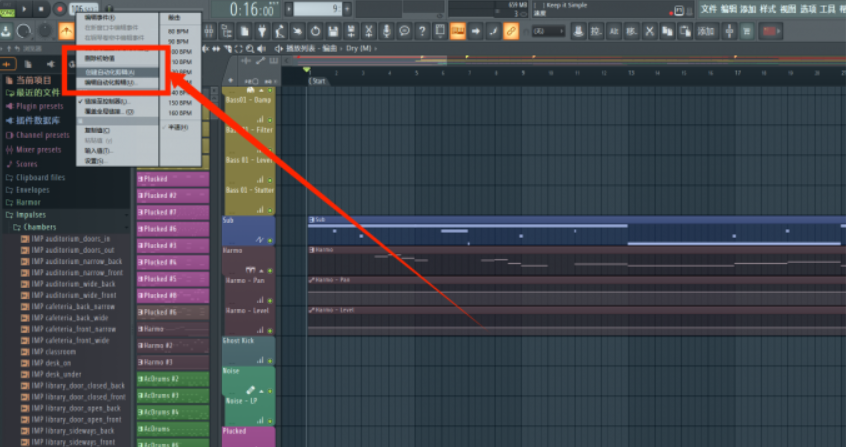Image resolution: width=846 pixels, height=447 pixels.
Task: Select 创建自动化剪辑 in context menu
Action: (110, 72)
